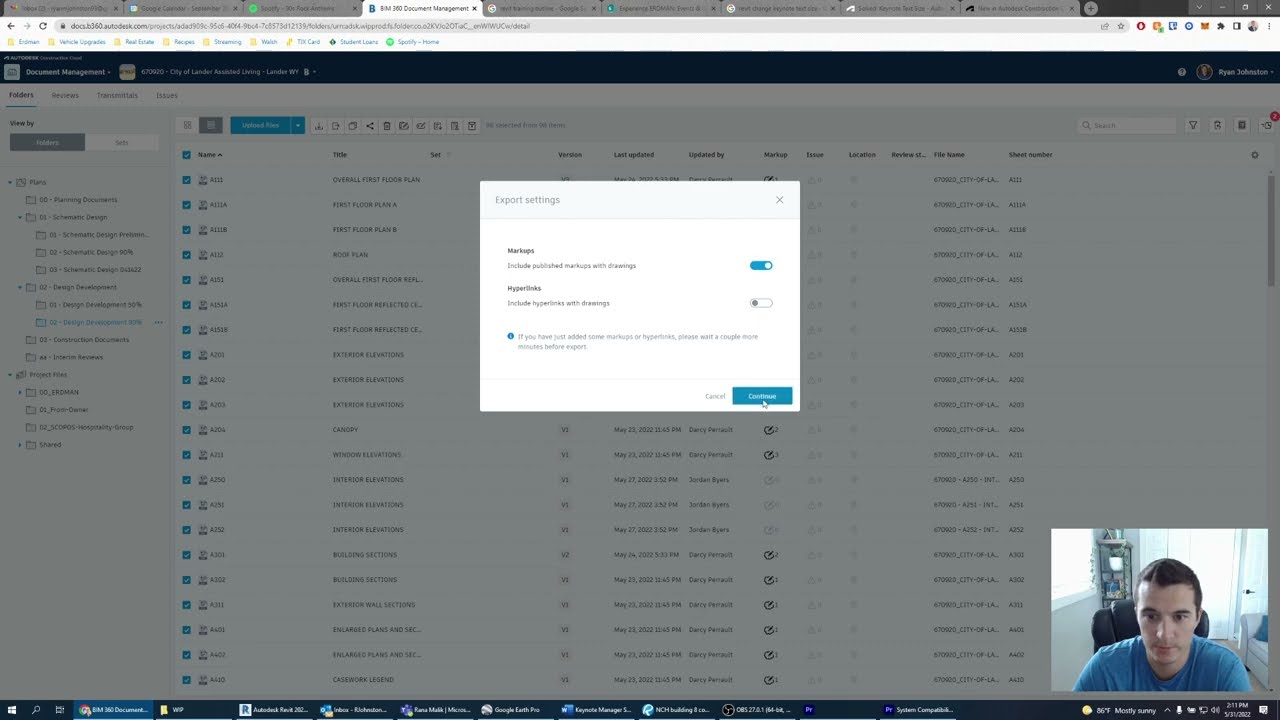Click in the Search field
This screenshot has width=1280, height=720.
[x=1128, y=125]
